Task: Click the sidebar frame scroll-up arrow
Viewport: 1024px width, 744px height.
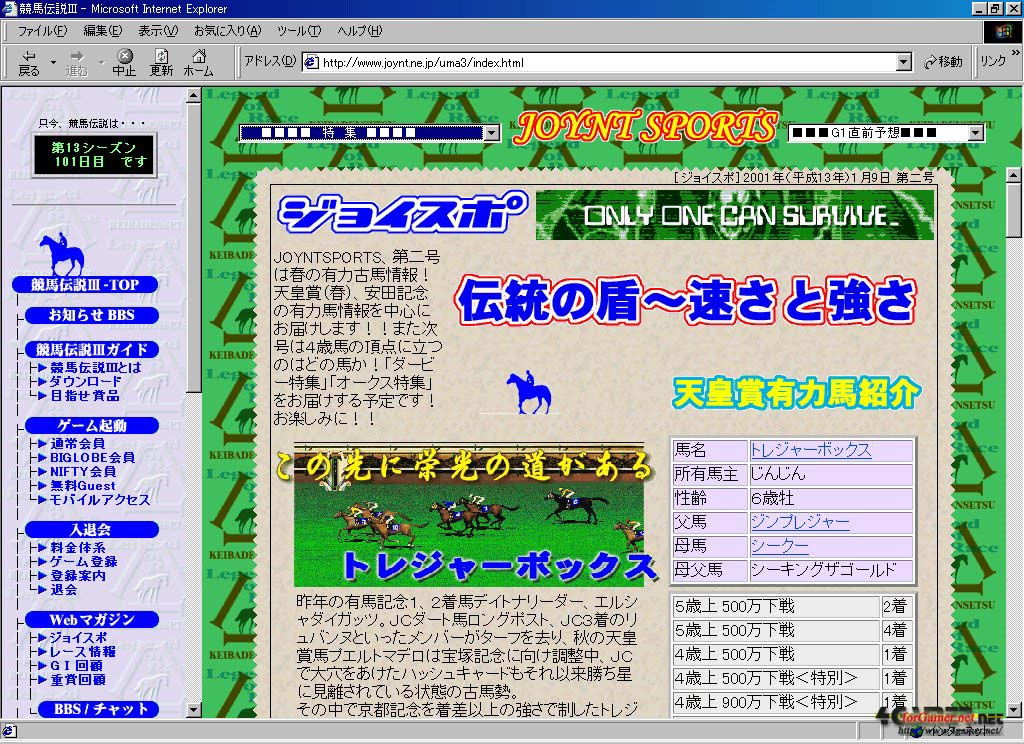Action: [x=193, y=95]
